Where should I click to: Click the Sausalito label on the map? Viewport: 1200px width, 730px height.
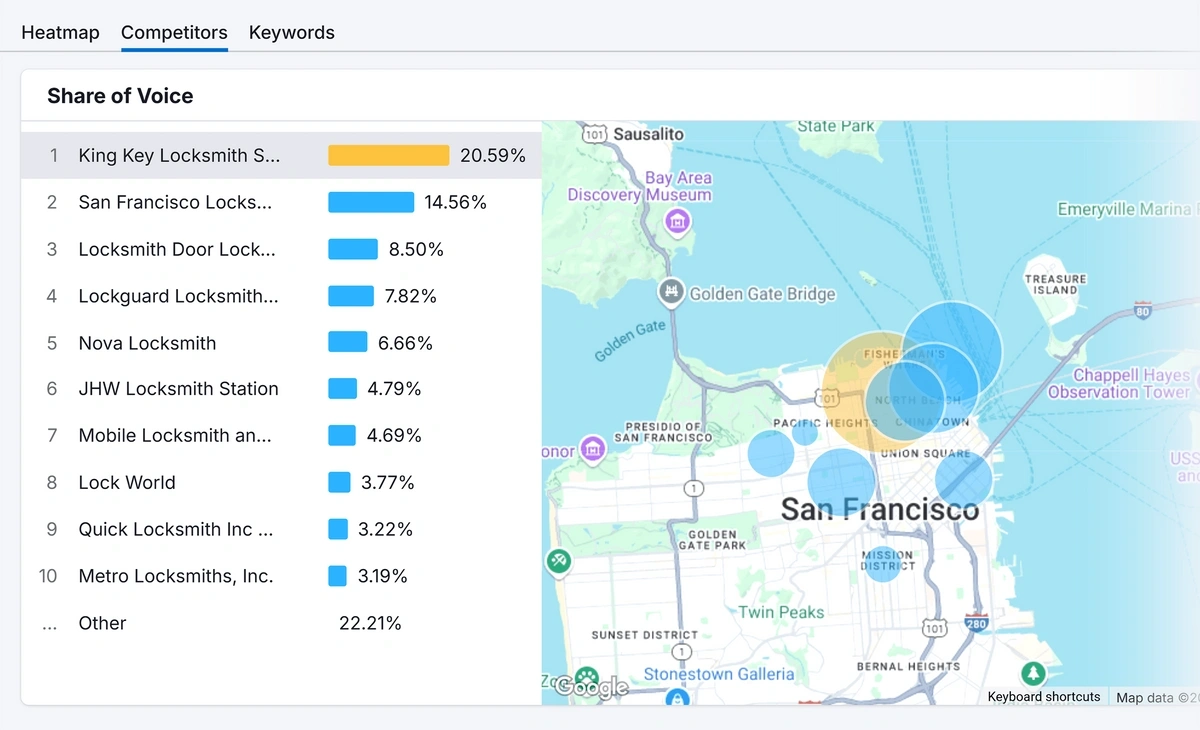(x=648, y=134)
